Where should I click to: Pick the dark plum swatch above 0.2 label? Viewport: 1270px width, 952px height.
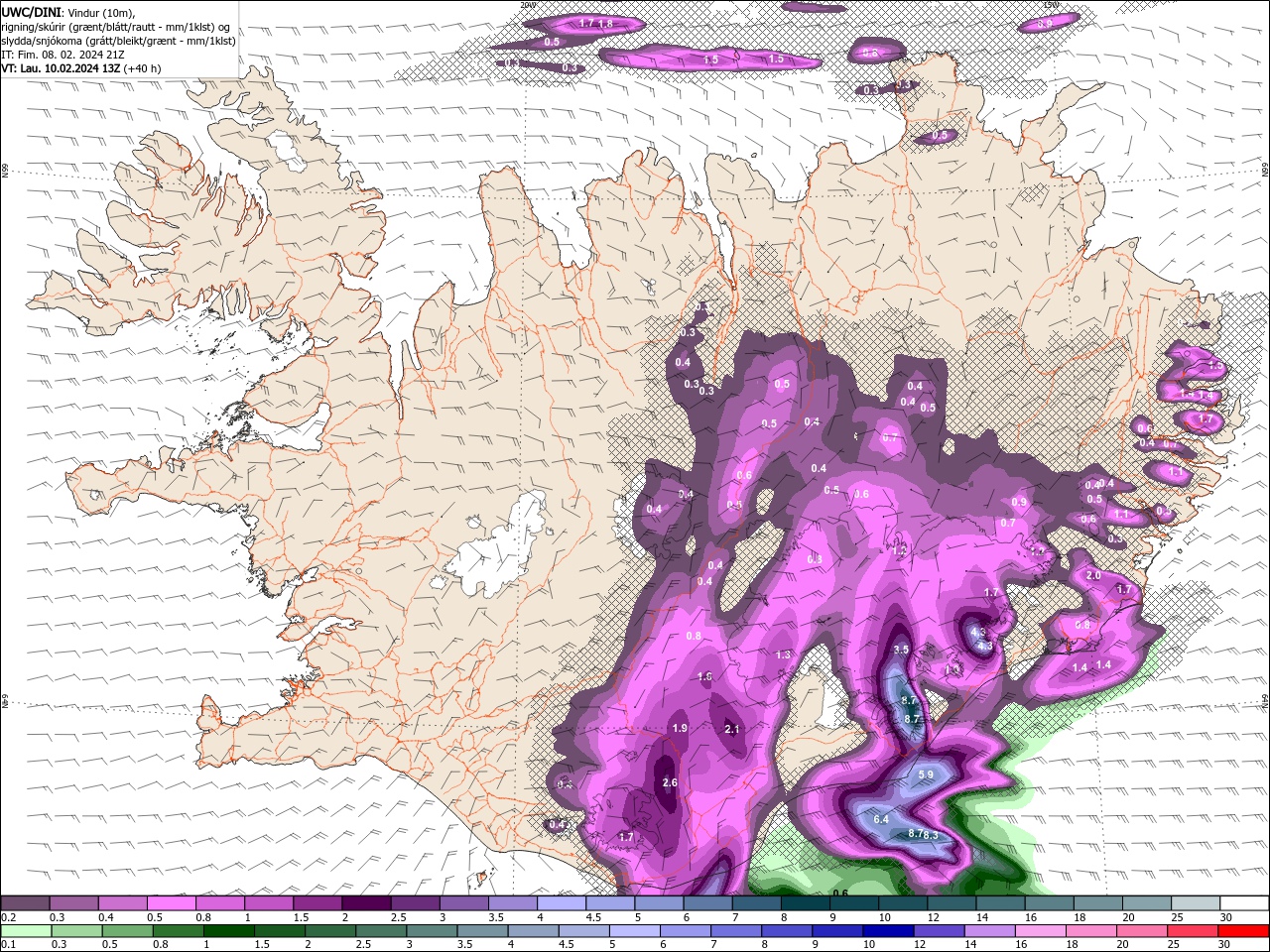click(x=25, y=903)
